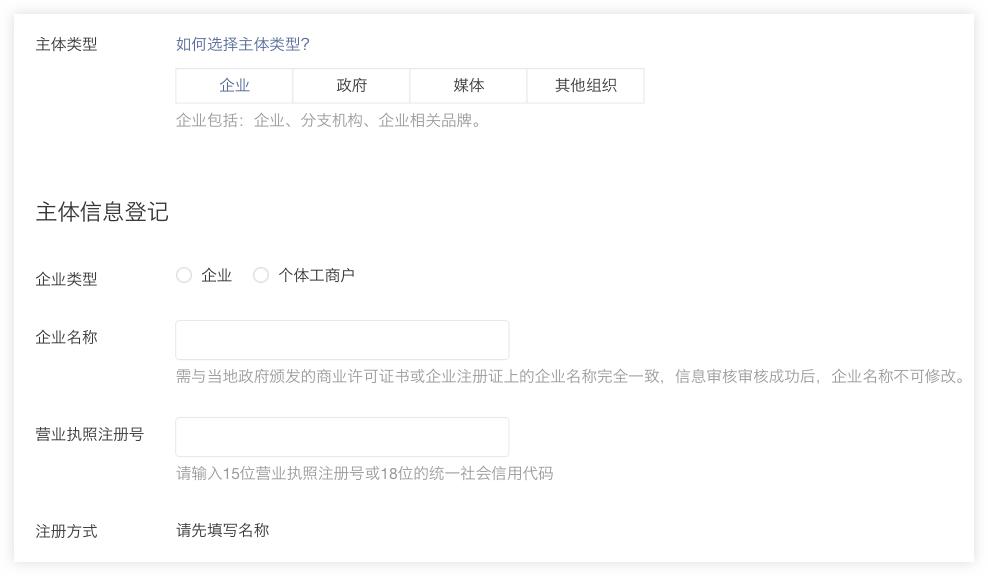The image size is (988, 576).
Task: Select the currently active 企业 tab
Action: tap(235, 86)
